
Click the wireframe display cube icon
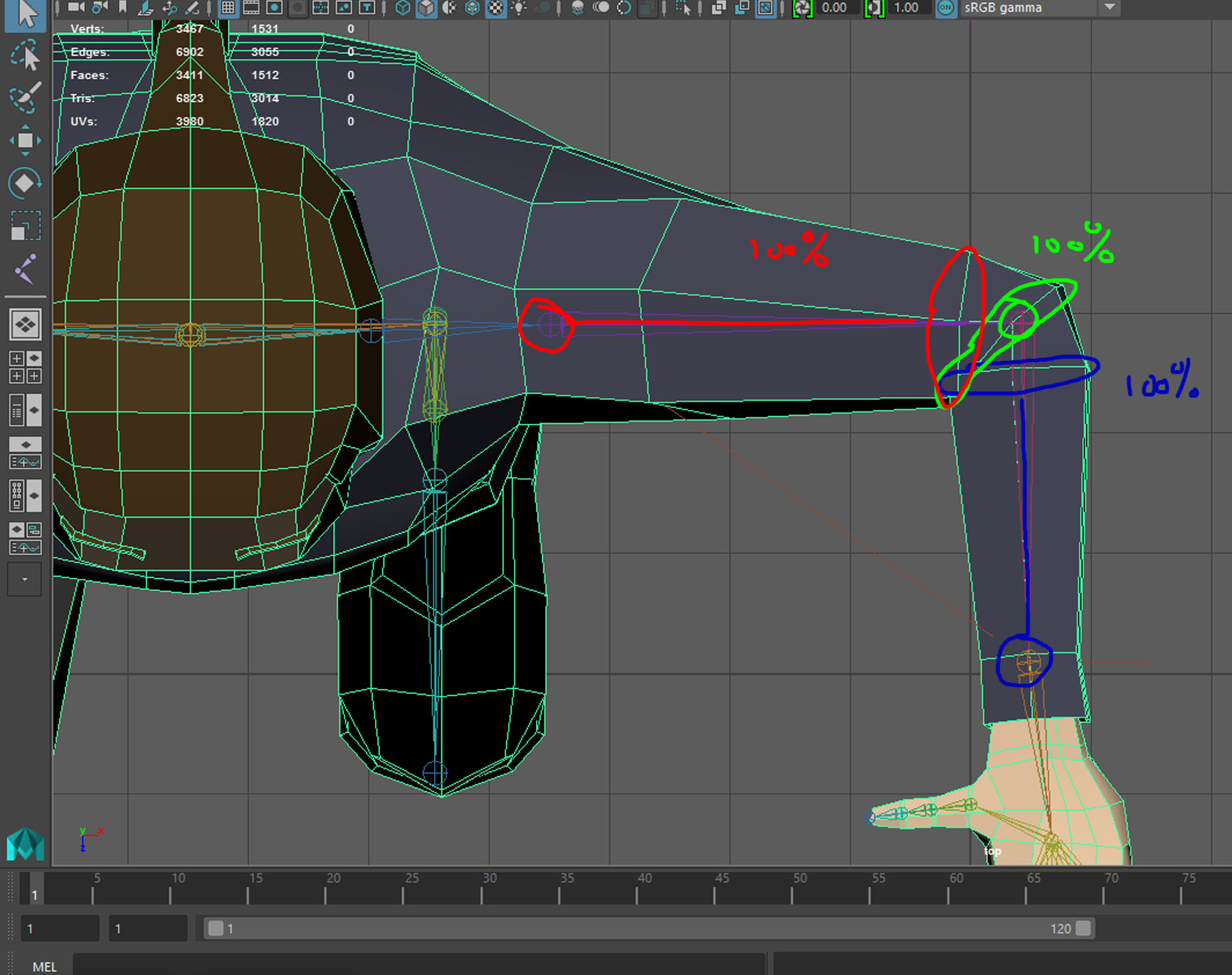tap(402, 9)
